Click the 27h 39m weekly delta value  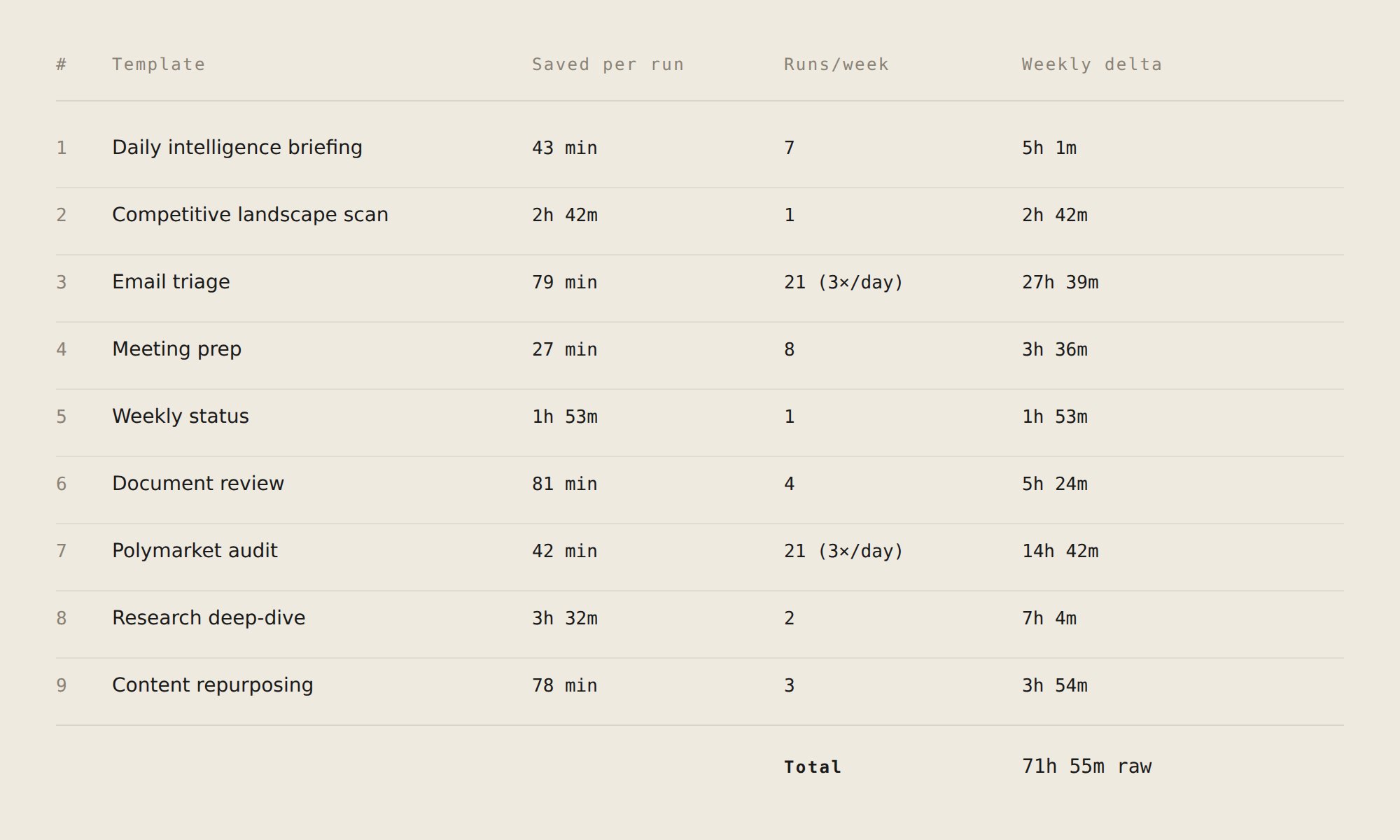click(1060, 282)
